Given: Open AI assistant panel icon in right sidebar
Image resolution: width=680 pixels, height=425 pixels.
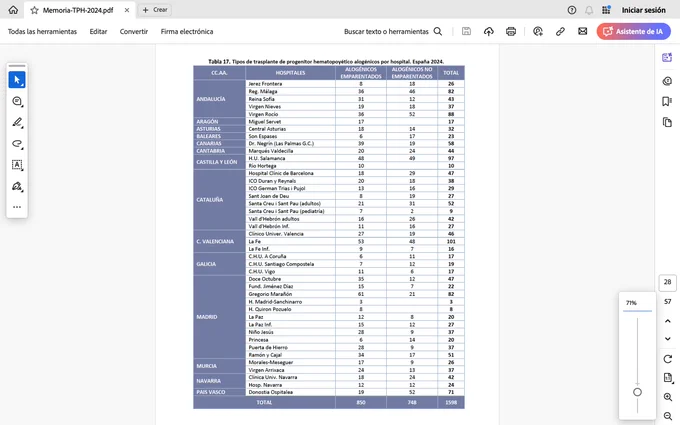Looking at the screenshot, I should coord(667,57).
